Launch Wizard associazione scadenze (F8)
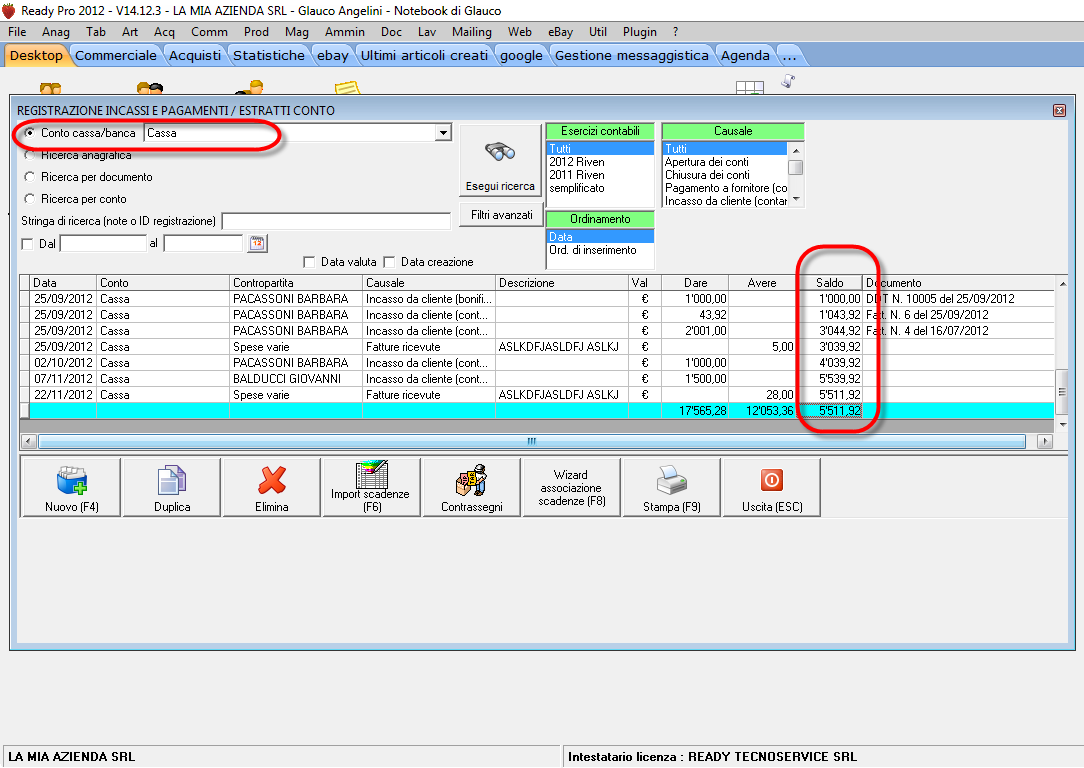 tap(571, 487)
